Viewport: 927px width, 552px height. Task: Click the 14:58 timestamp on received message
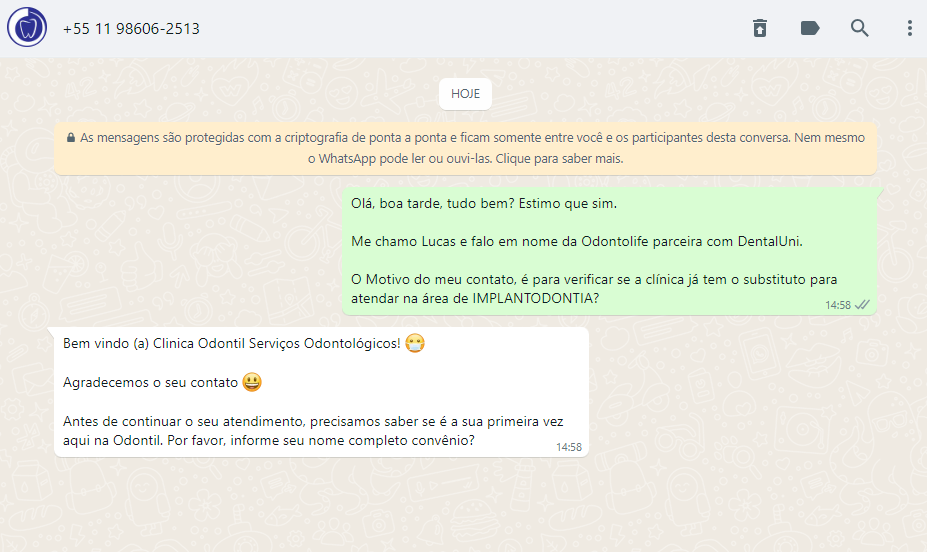(x=569, y=447)
